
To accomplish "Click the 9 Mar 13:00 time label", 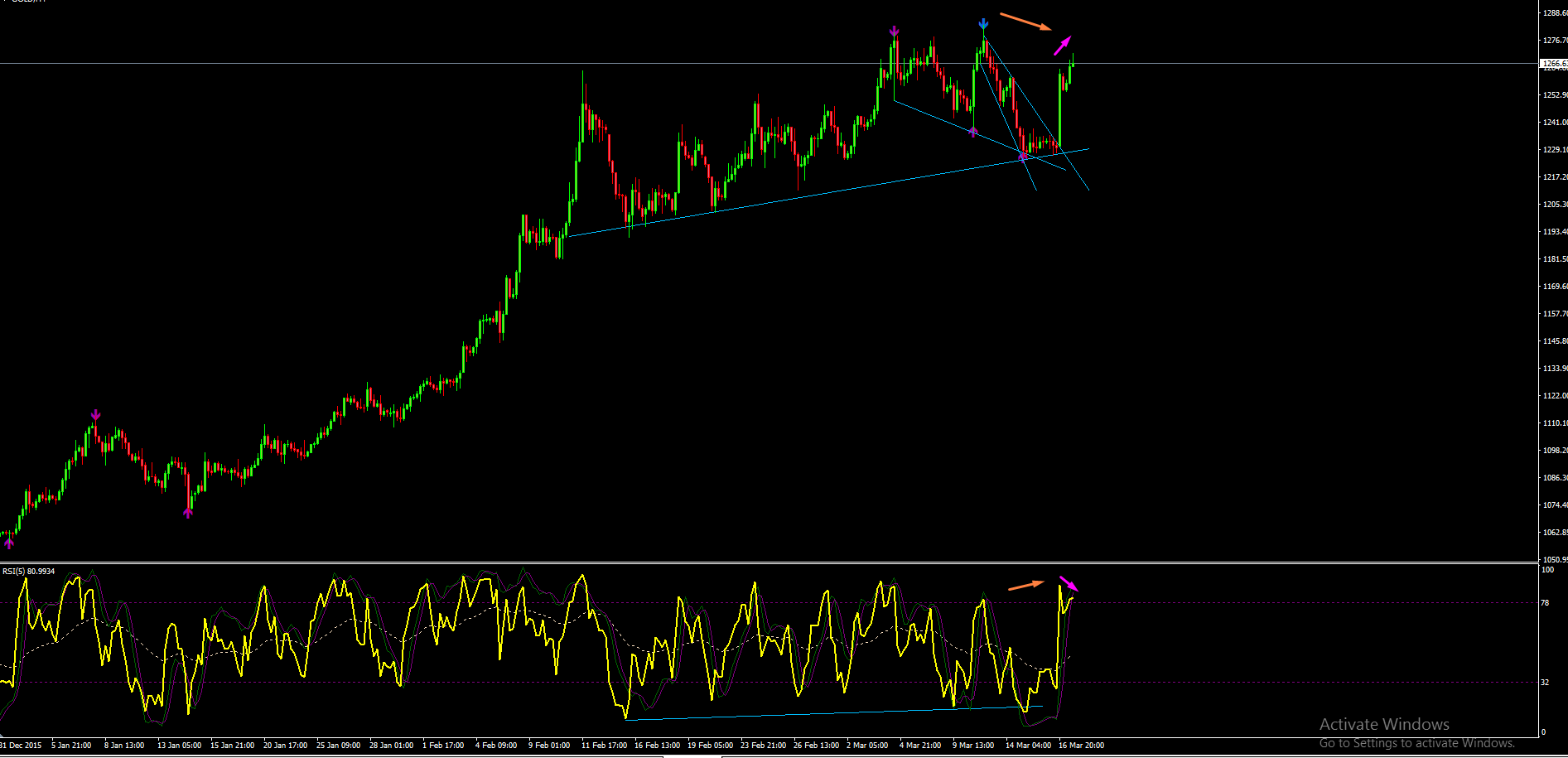I will point(973,746).
